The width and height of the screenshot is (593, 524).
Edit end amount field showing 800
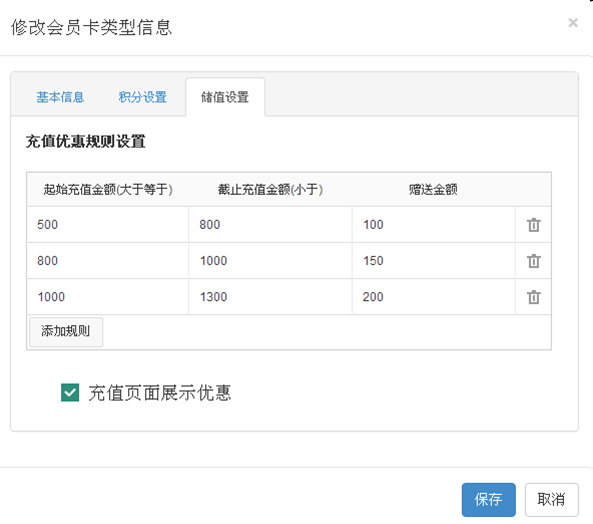(270, 225)
